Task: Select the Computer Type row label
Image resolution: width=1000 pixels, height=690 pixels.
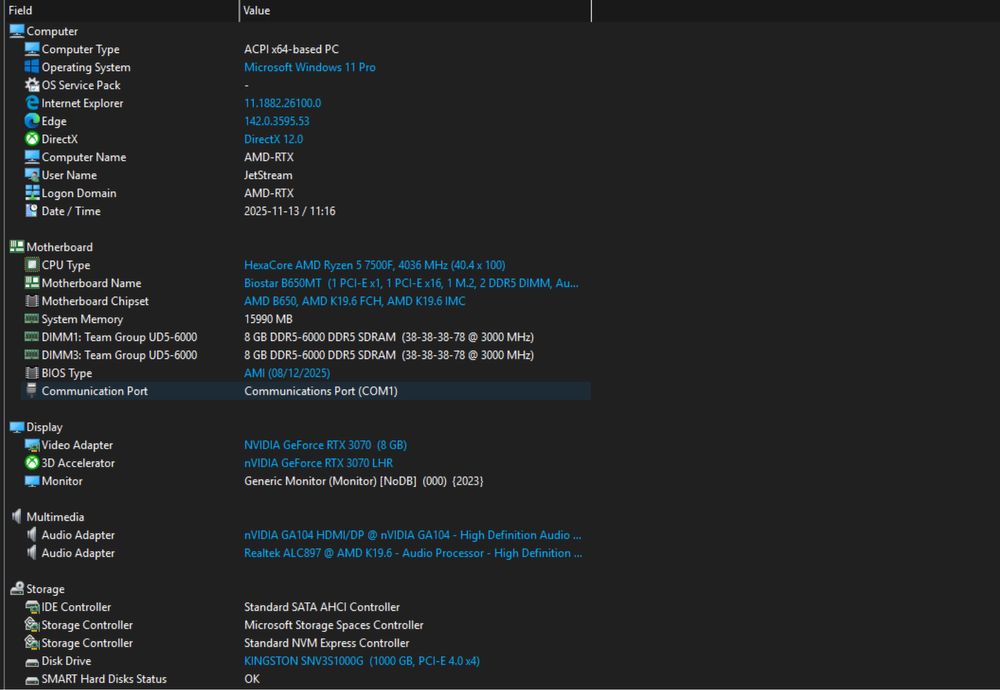Action: (80, 49)
